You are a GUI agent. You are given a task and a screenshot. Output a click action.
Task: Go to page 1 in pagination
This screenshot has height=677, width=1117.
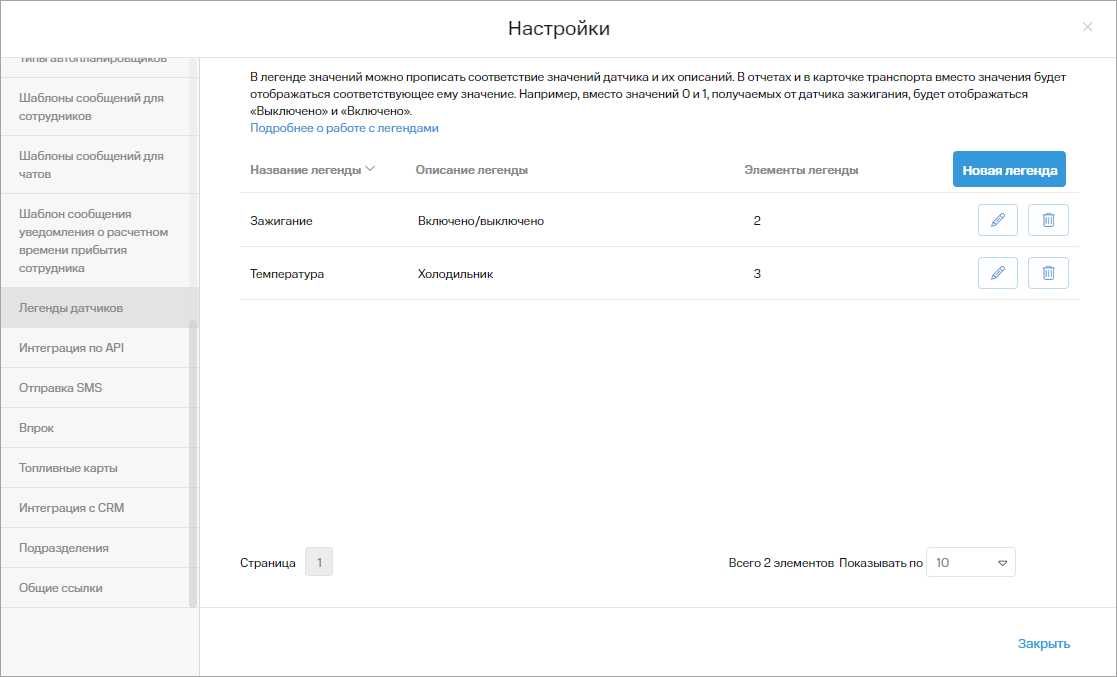pyautogui.click(x=318, y=562)
